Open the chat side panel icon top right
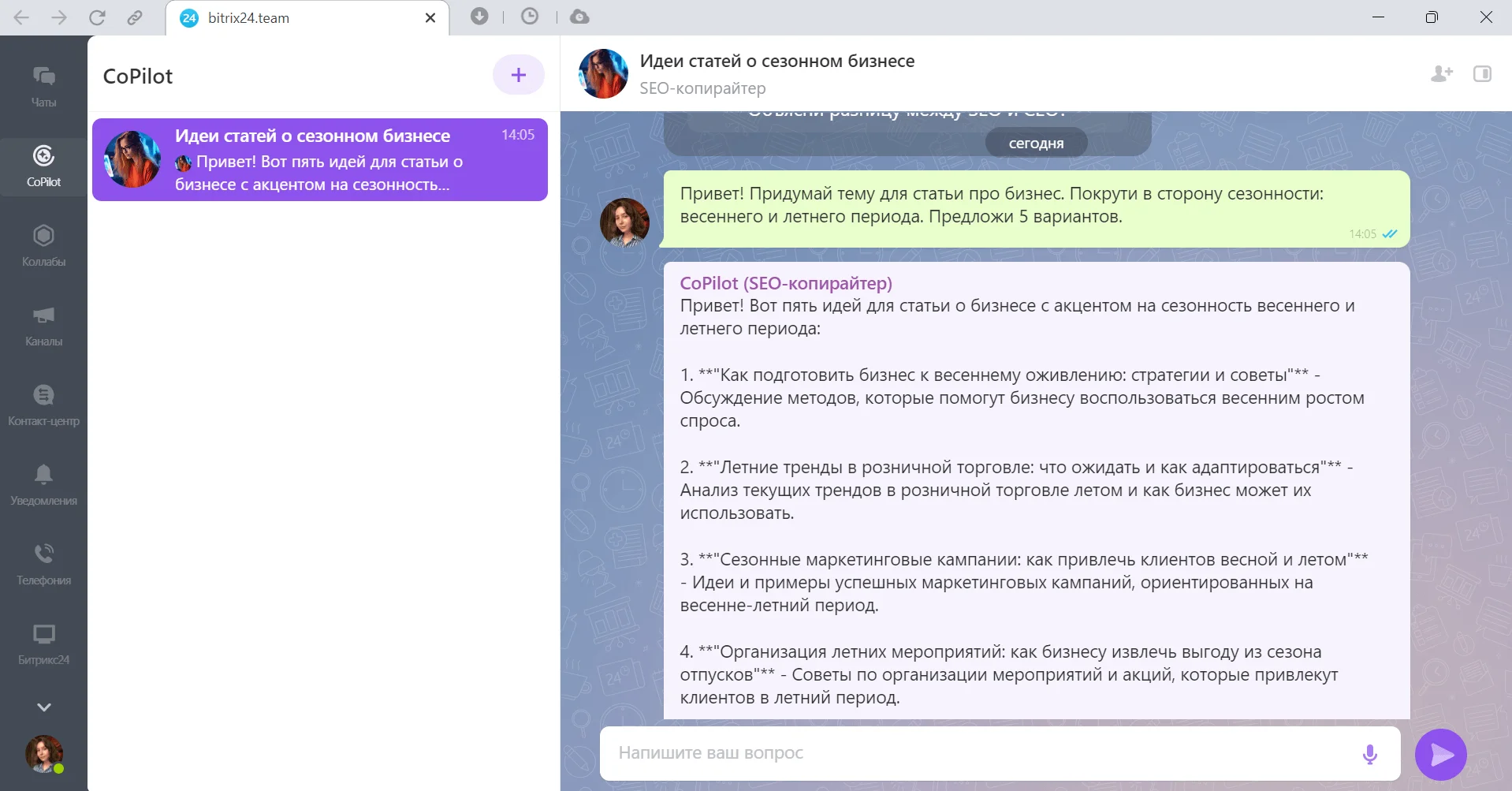Viewport: 1512px width, 791px height. point(1483,74)
